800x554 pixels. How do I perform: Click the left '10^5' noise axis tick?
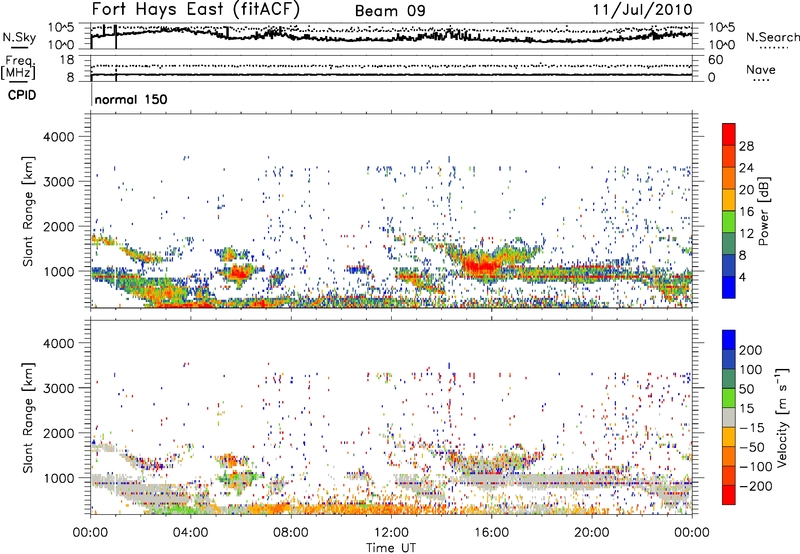tap(61, 28)
